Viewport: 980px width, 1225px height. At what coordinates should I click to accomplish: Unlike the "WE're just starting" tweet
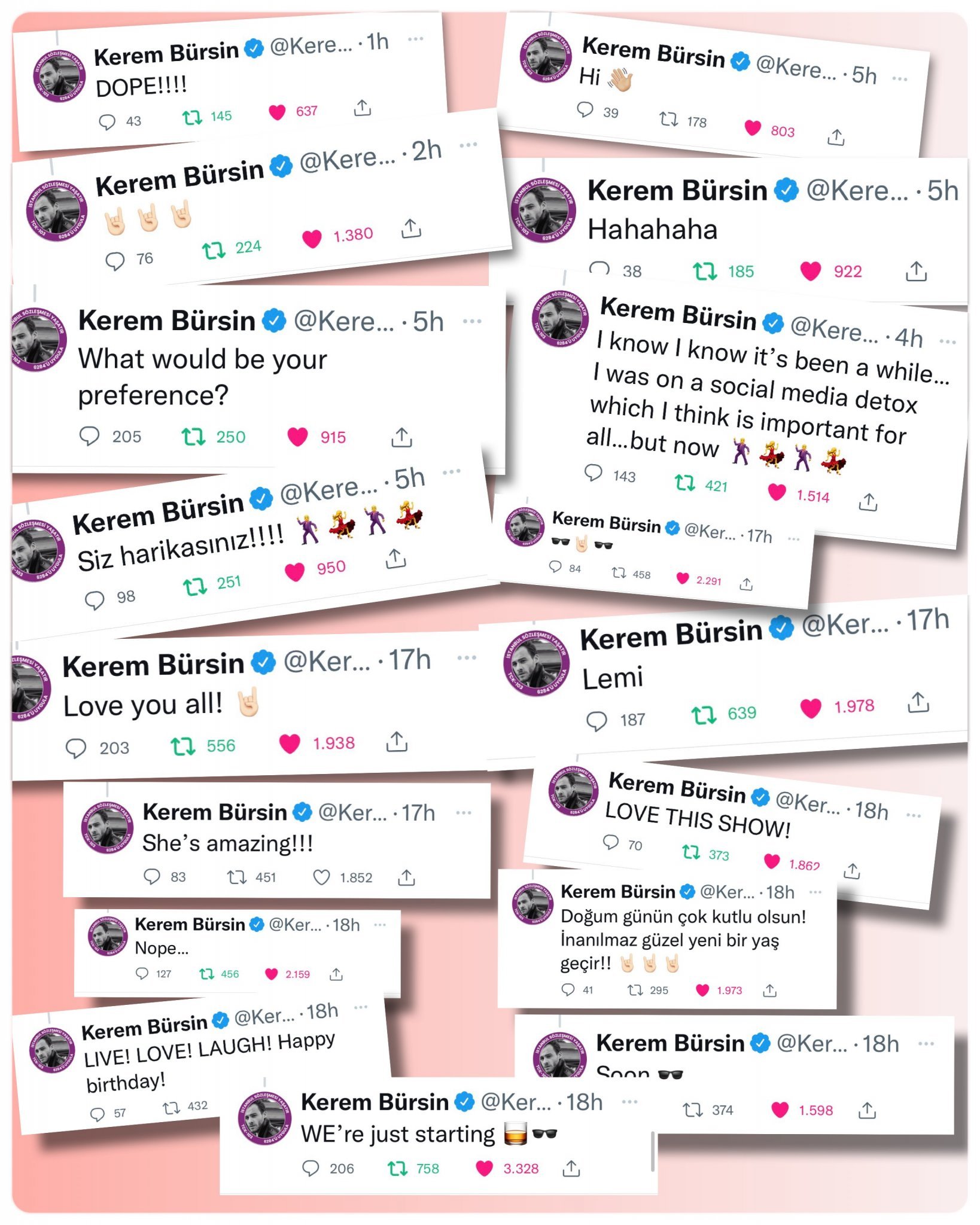[x=484, y=1168]
